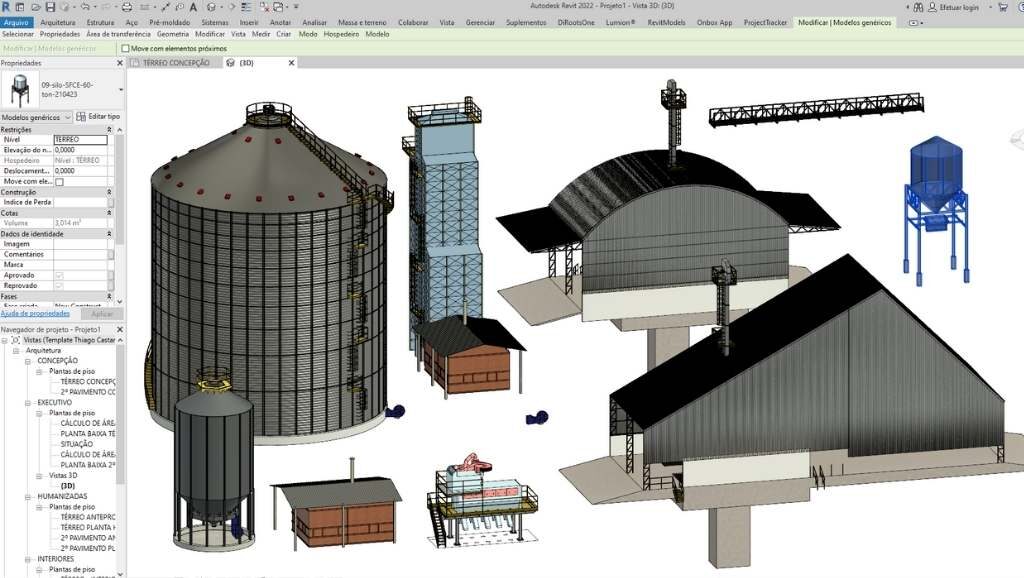Open the type selector dropdown for silo family
The height and width of the screenshot is (578, 1024).
coord(121,90)
